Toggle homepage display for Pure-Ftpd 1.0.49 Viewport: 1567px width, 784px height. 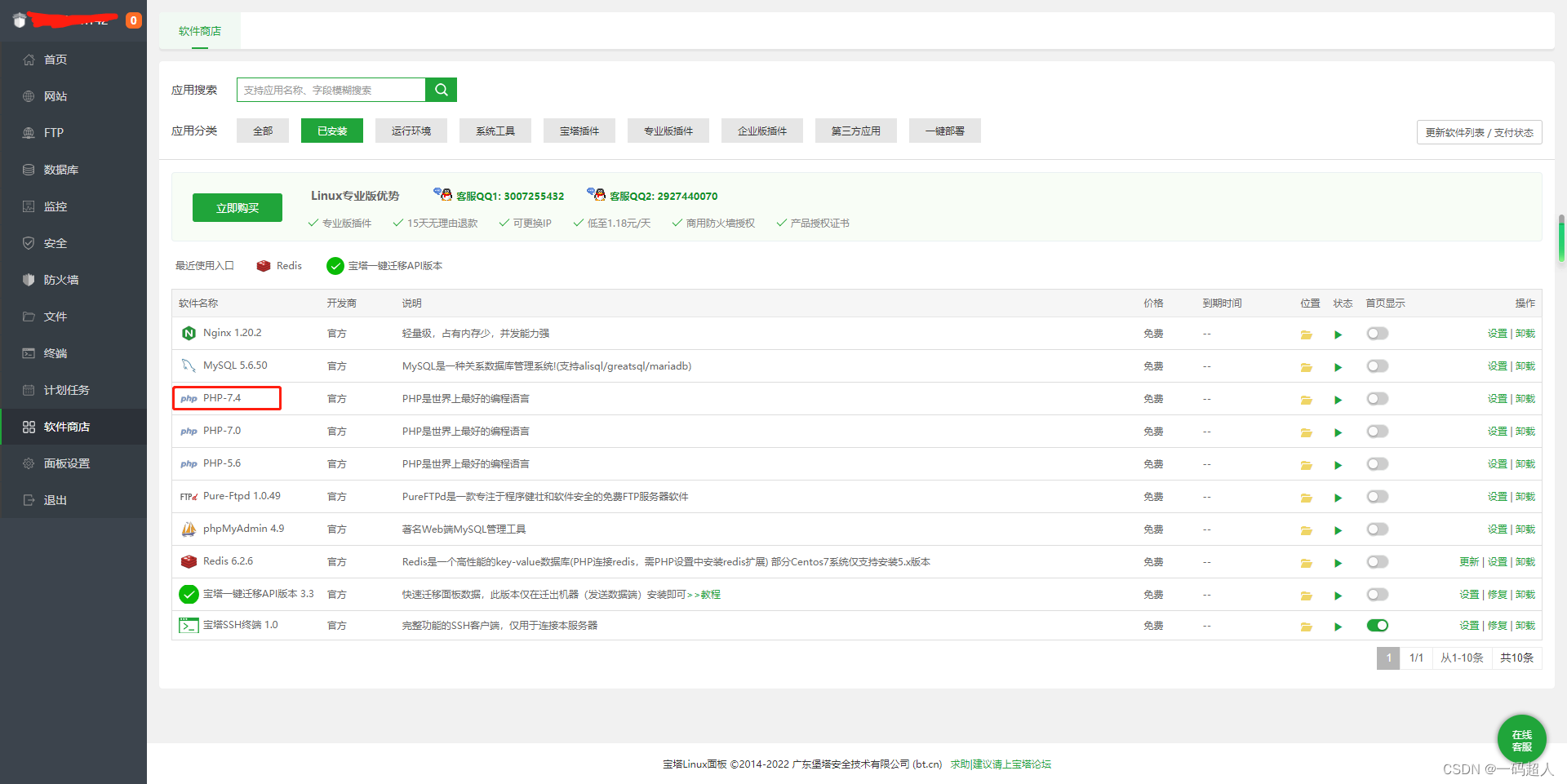(1378, 497)
